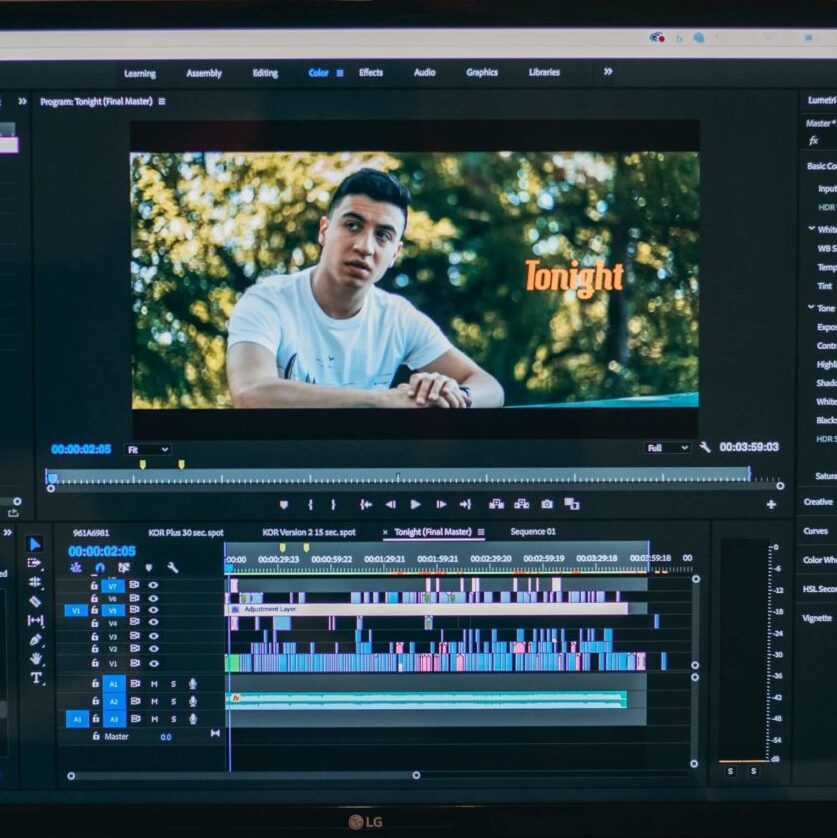Screen dimensions: 837x838
Task: Open the KOR Plus 30 sec. spot sequence
Action: tap(186, 533)
